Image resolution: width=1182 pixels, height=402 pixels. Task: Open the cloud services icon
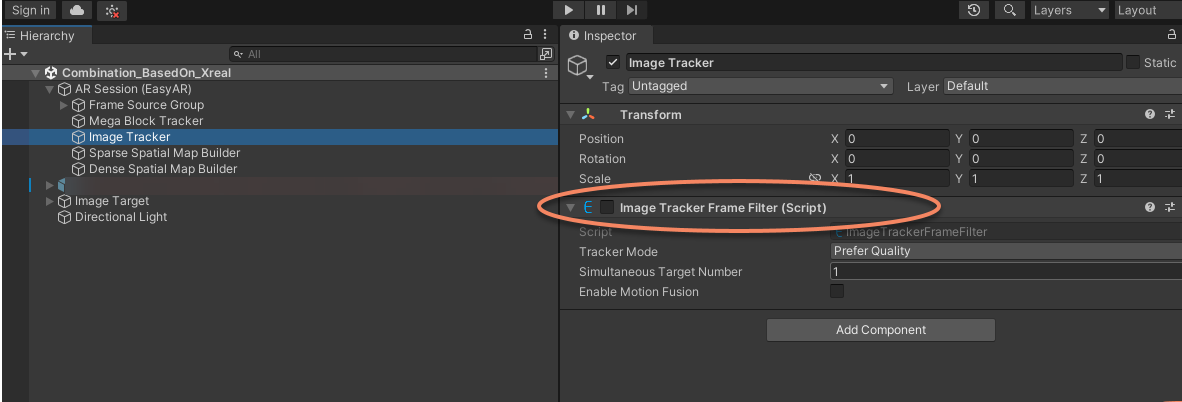click(76, 11)
